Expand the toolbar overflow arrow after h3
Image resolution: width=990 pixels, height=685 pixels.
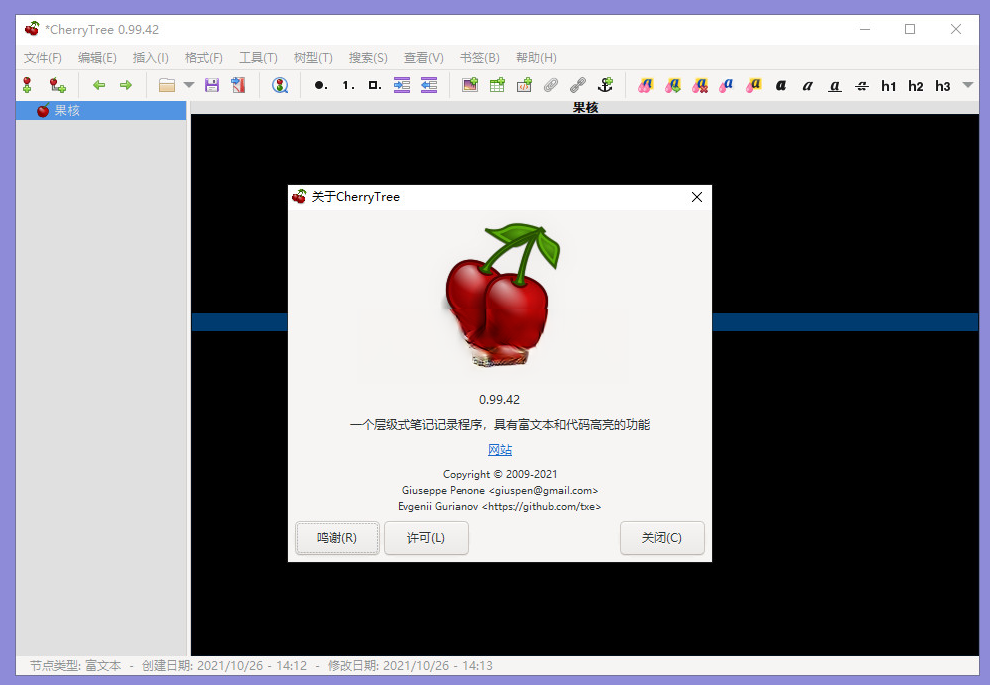pyautogui.click(x=967, y=86)
